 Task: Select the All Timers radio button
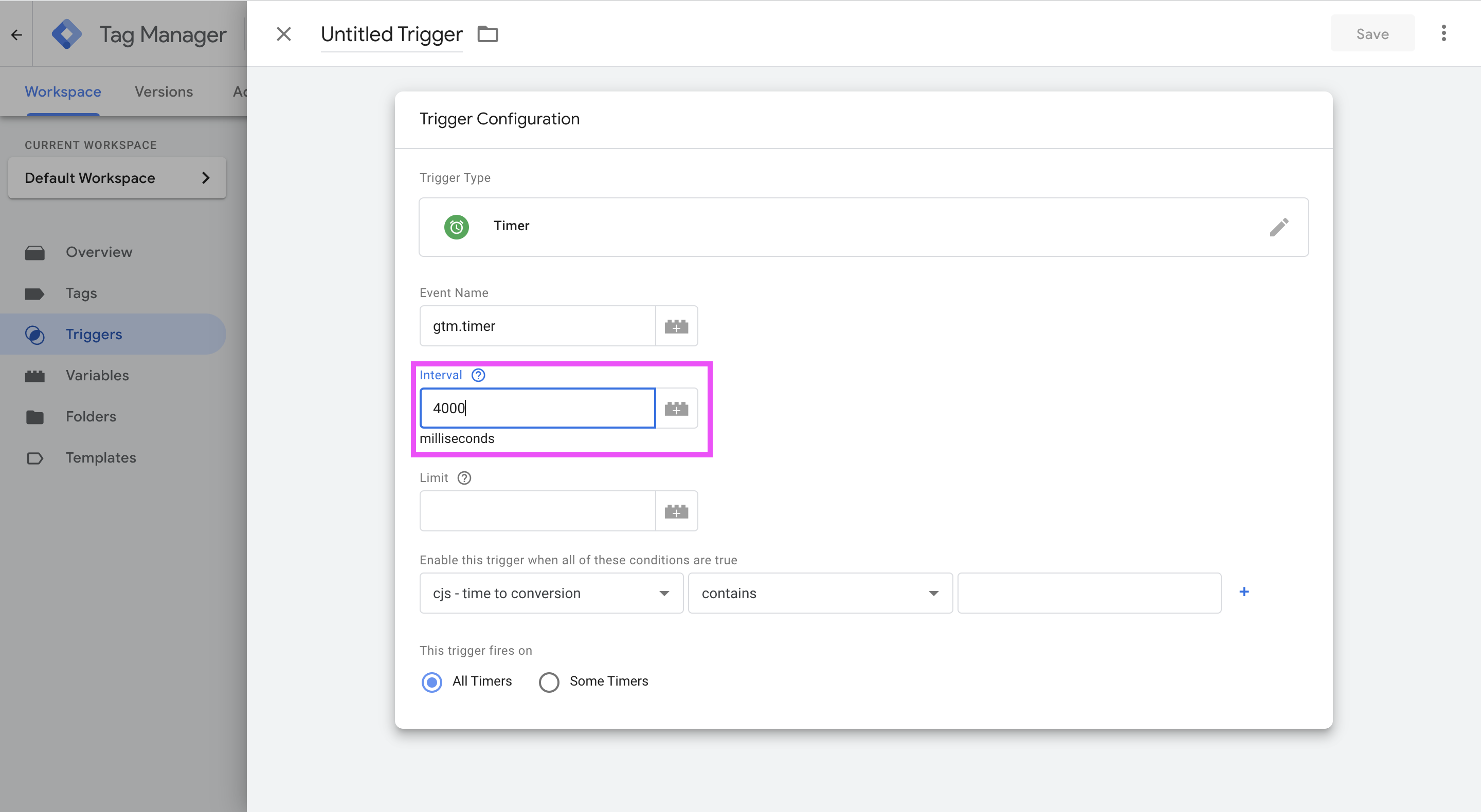pyautogui.click(x=432, y=682)
